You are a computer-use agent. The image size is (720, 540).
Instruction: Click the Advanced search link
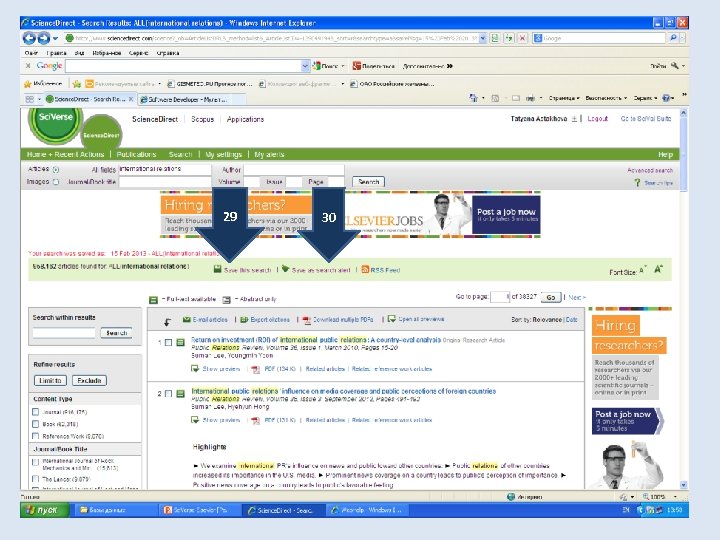tap(650, 170)
